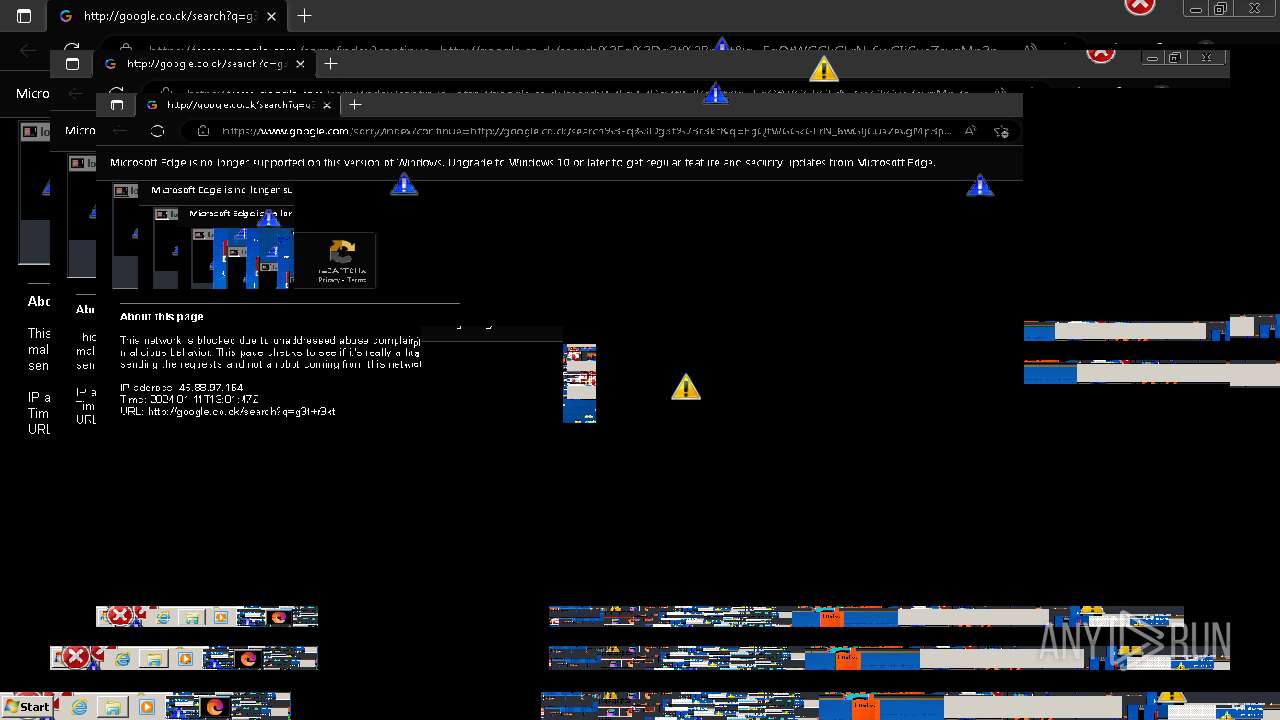
Task: Minimize the middle Edge window
Action: tap(1152, 58)
